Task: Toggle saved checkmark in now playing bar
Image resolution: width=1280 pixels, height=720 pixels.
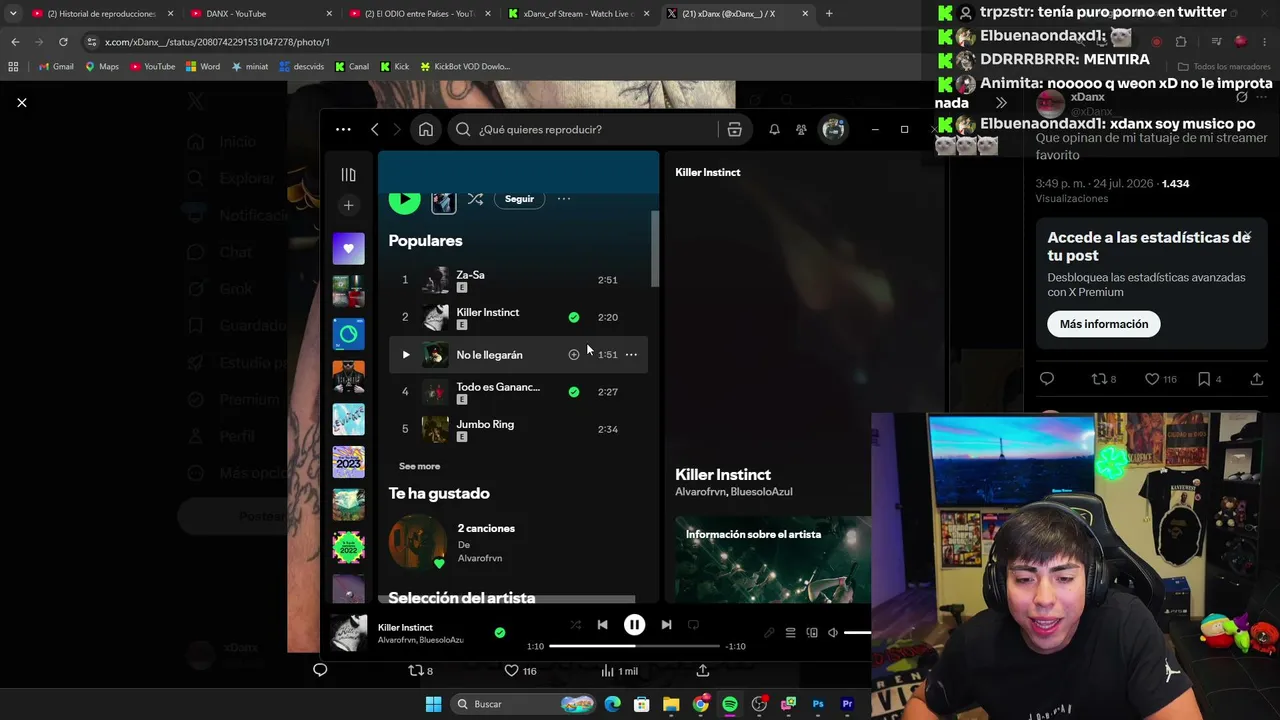Action: tap(500, 632)
